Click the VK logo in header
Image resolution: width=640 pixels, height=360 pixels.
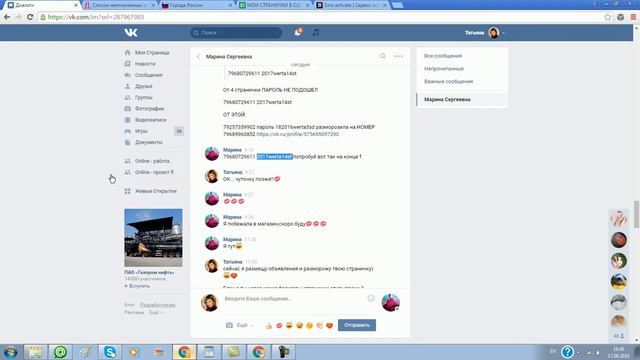pyautogui.click(x=131, y=33)
